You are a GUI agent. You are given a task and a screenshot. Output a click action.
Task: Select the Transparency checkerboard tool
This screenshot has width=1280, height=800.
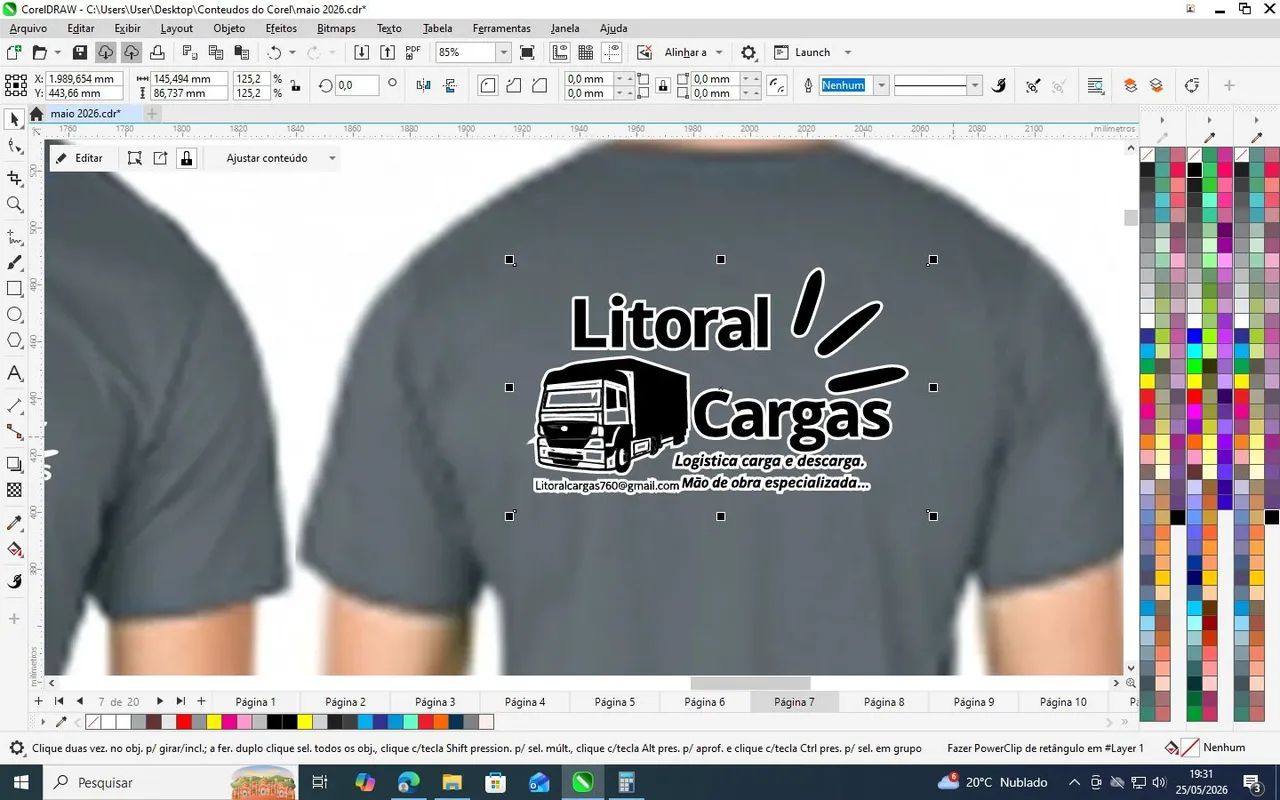tap(14, 490)
